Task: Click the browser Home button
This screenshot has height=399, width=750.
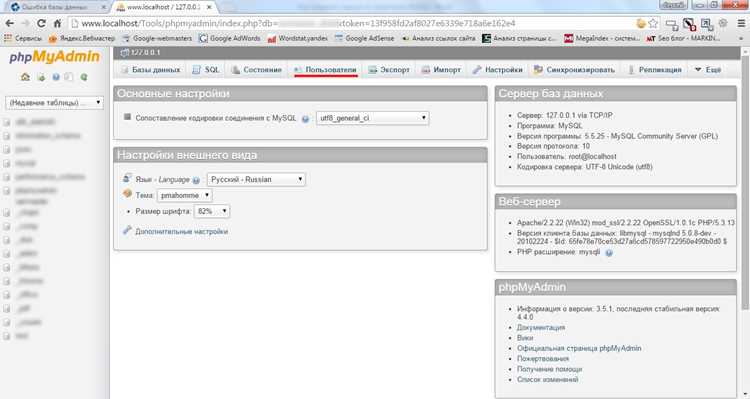Action: (x=57, y=23)
